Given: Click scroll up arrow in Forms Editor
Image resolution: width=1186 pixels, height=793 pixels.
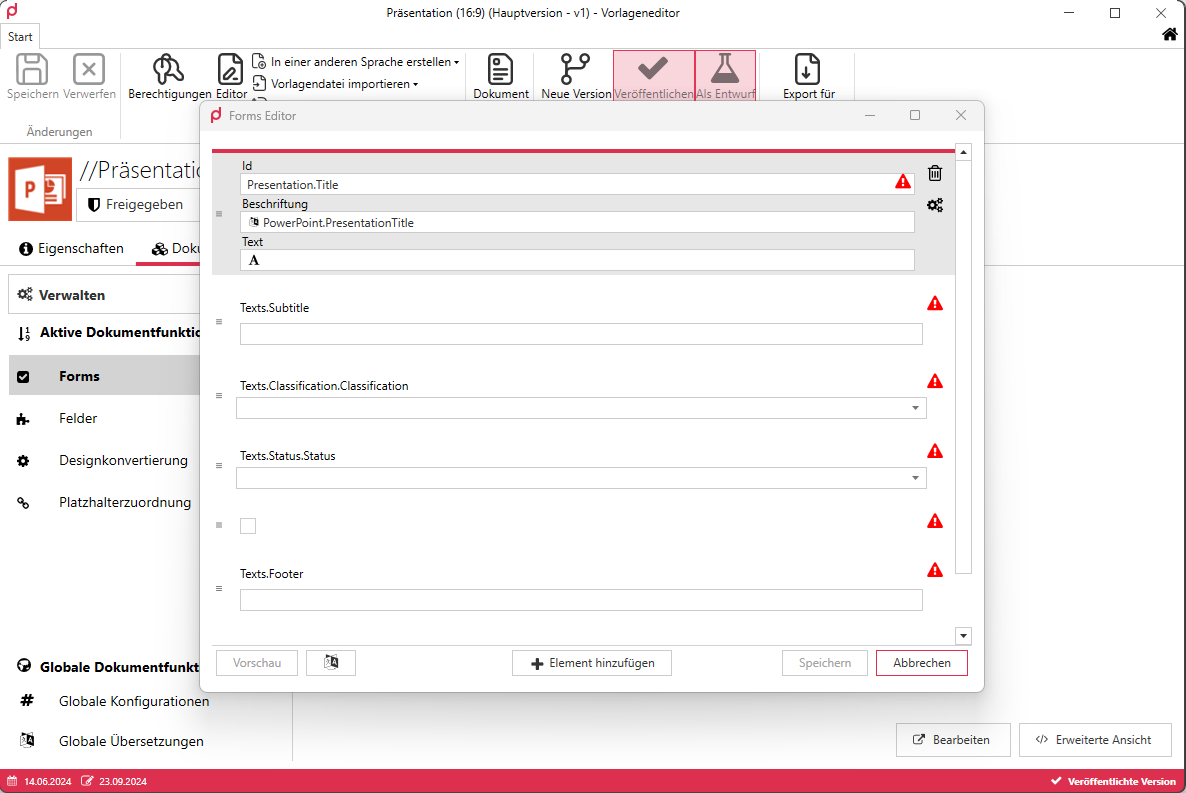Looking at the screenshot, I should click(x=964, y=152).
